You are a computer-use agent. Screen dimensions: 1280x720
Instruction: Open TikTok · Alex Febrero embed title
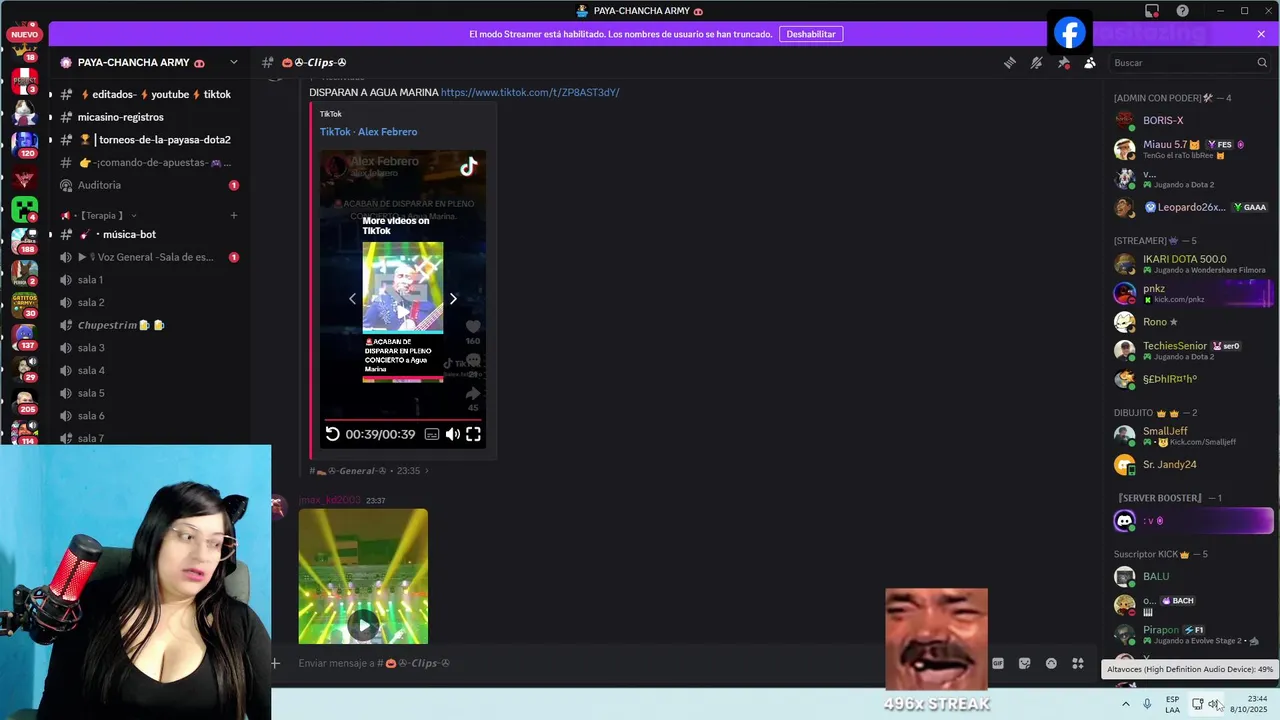click(368, 132)
